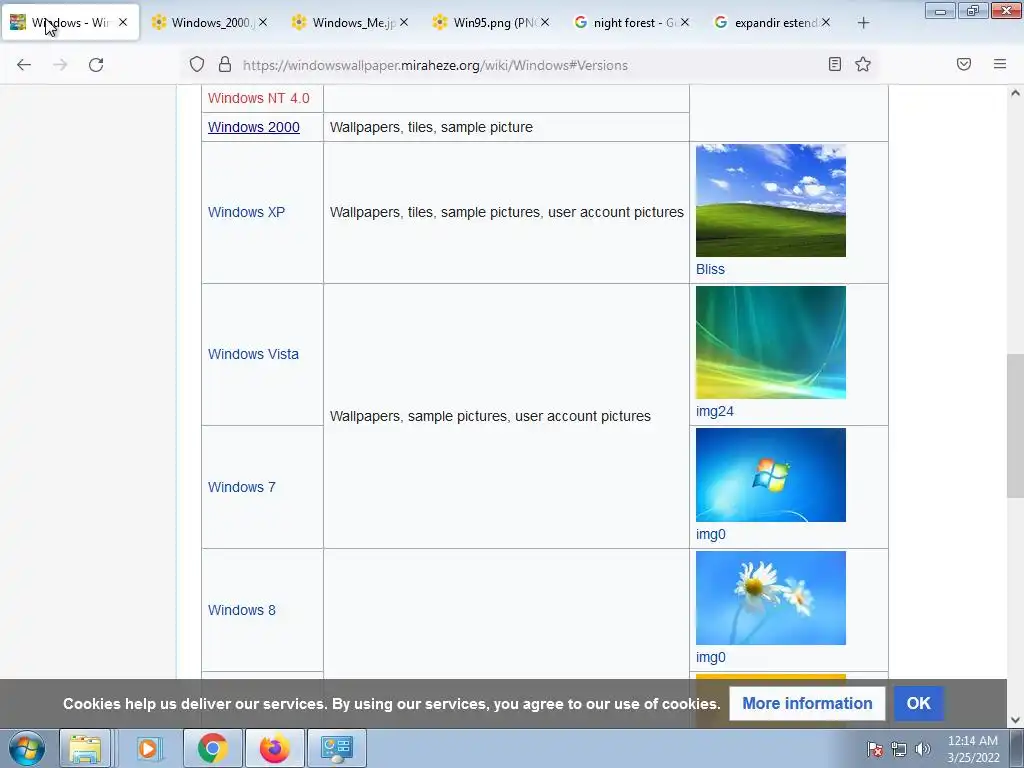Open the Windows 8 link
1024x768 pixels.
coord(242,610)
